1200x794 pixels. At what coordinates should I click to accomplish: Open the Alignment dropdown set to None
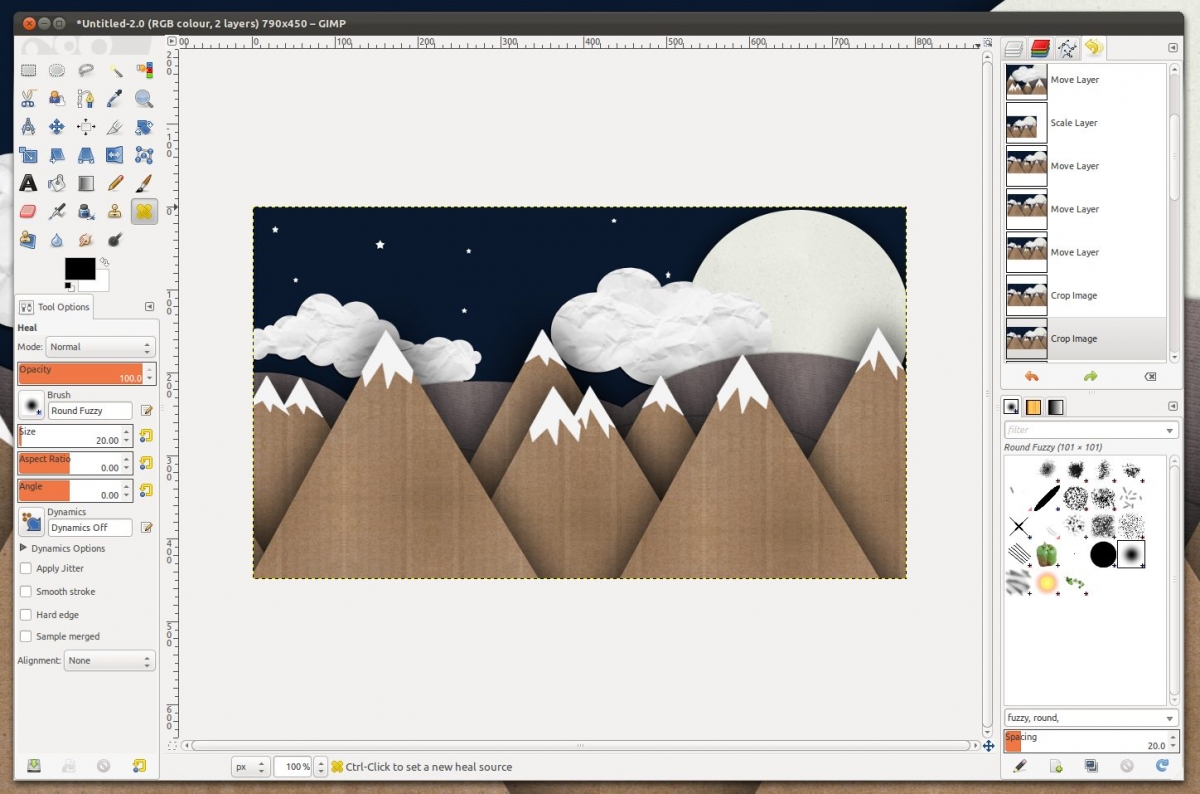[x=109, y=661]
